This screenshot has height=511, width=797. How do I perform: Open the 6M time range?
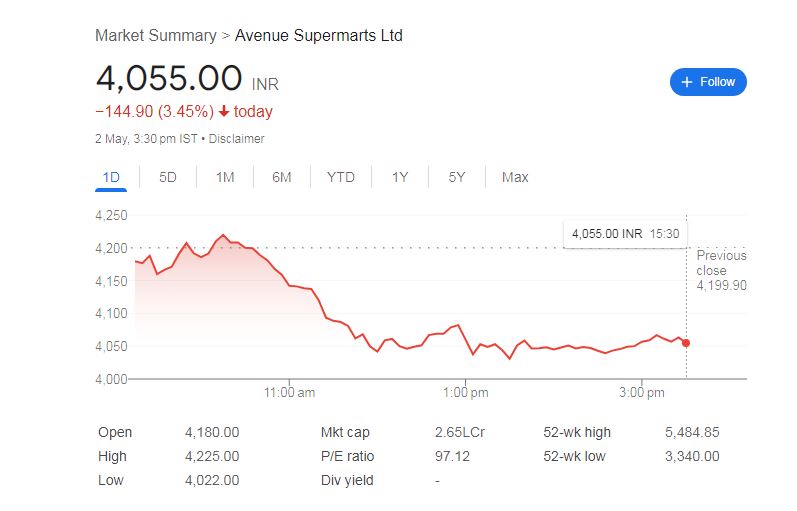click(x=282, y=177)
